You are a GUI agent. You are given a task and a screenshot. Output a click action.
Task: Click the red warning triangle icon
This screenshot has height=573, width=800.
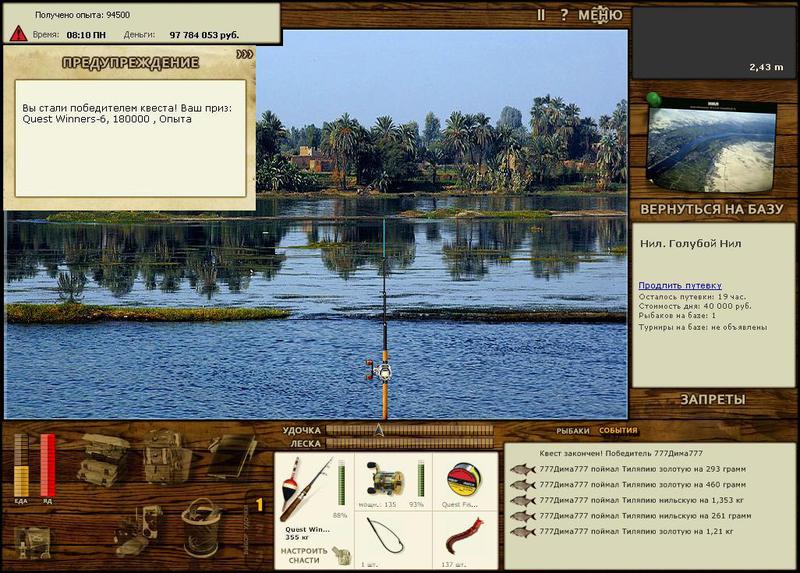click(18, 34)
